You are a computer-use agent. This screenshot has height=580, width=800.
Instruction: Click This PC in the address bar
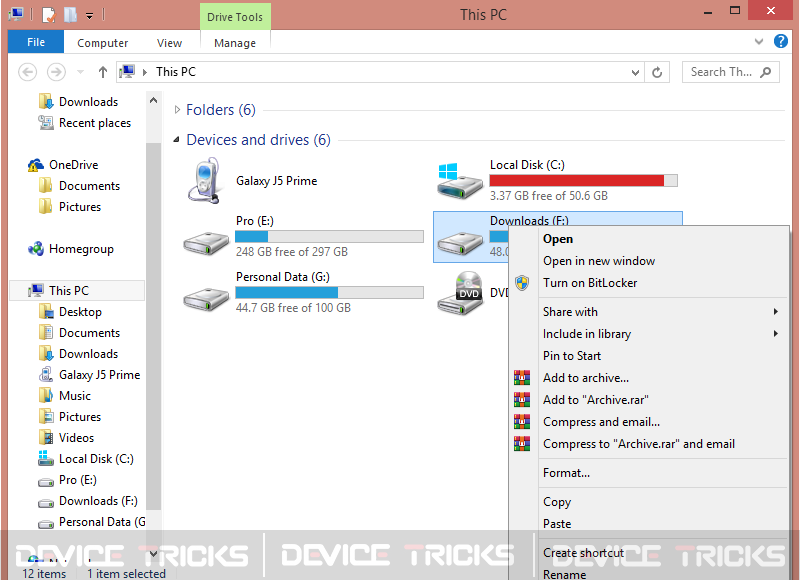click(176, 72)
